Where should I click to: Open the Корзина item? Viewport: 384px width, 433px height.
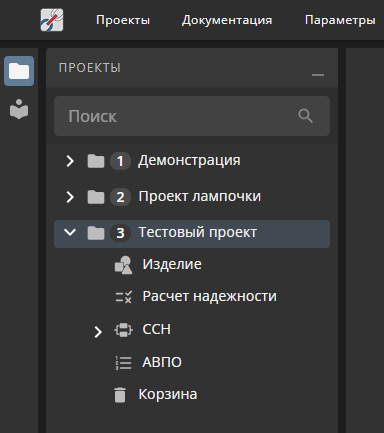tap(168, 395)
